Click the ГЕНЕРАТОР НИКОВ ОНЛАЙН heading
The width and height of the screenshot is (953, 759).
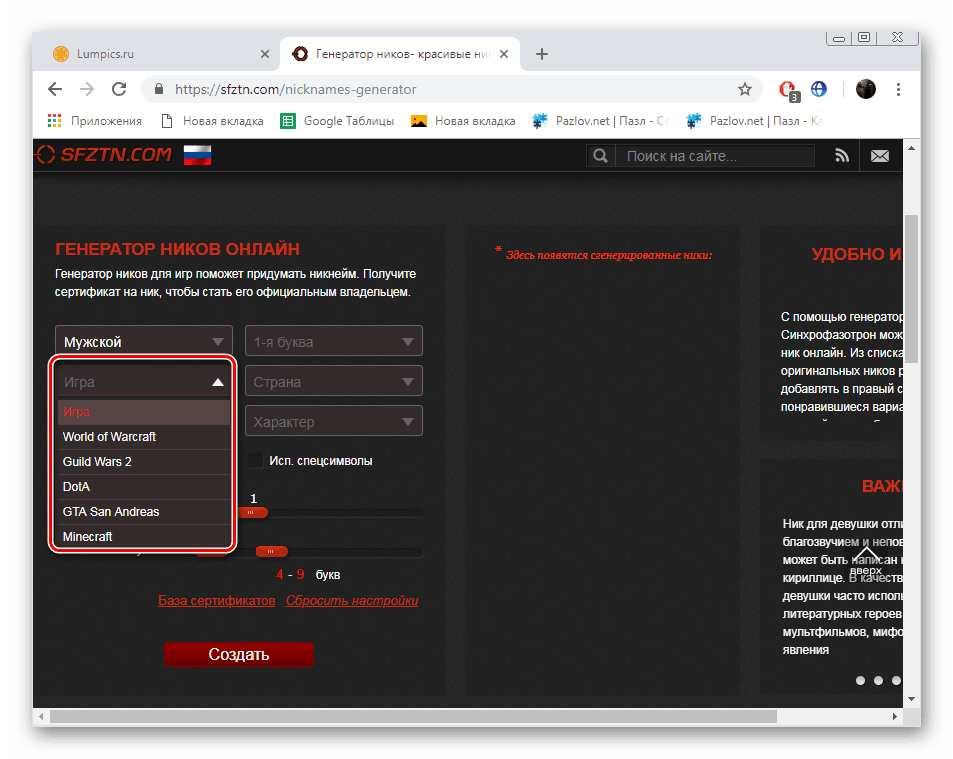point(177,249)
